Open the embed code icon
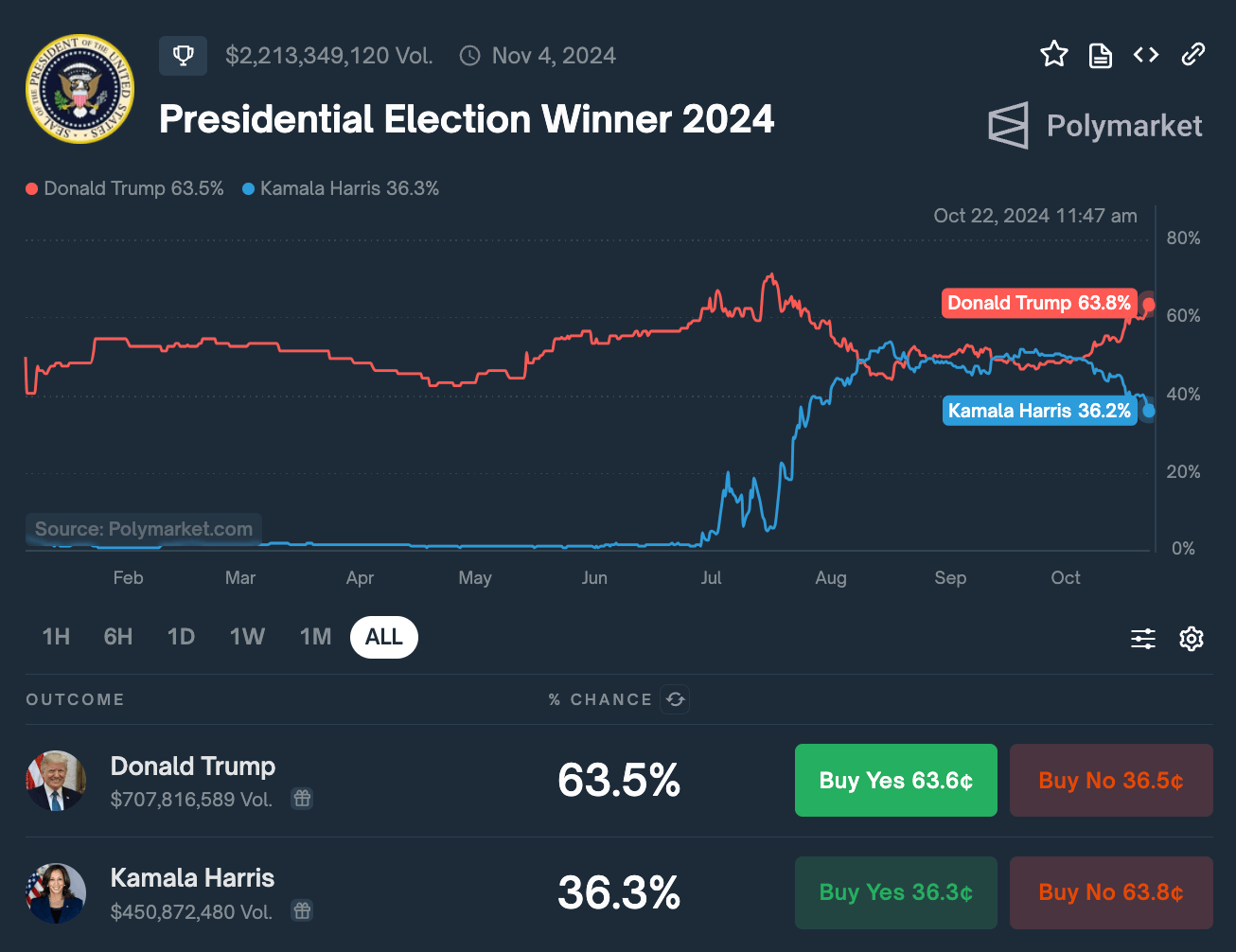The height and width of the screenshot is (952, 1236). pyautogui.click(x=1145, y=55)
